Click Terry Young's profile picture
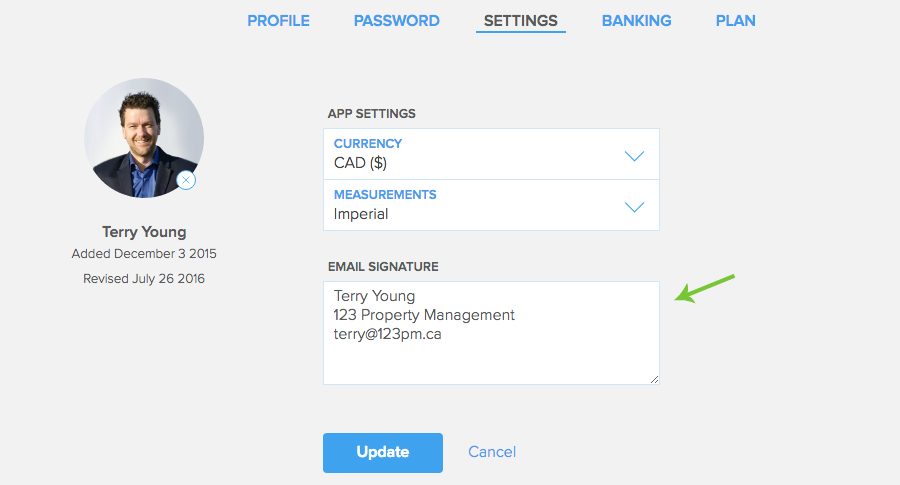The width and height of the screenshot is (900, 485). click(144, 138)
